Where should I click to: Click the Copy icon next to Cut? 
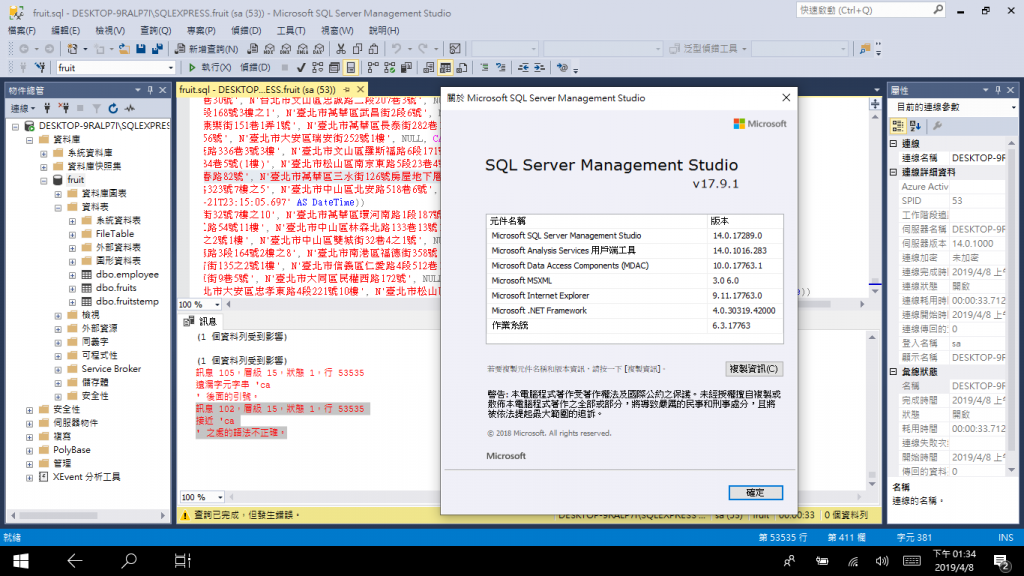(x=357, y=49)
